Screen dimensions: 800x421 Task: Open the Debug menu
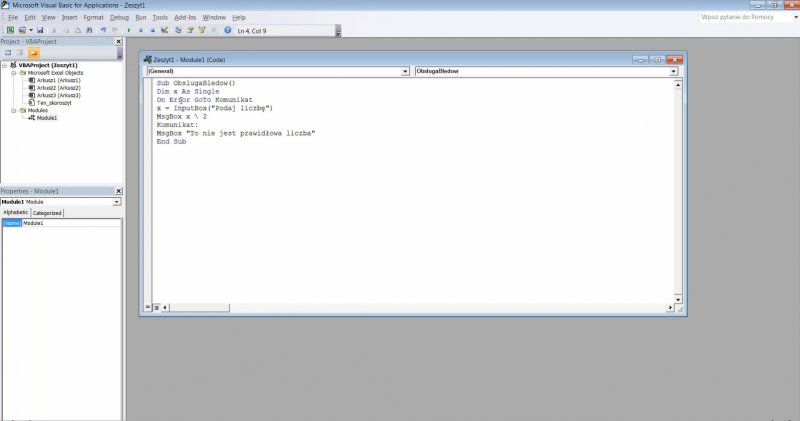point(119,17)
